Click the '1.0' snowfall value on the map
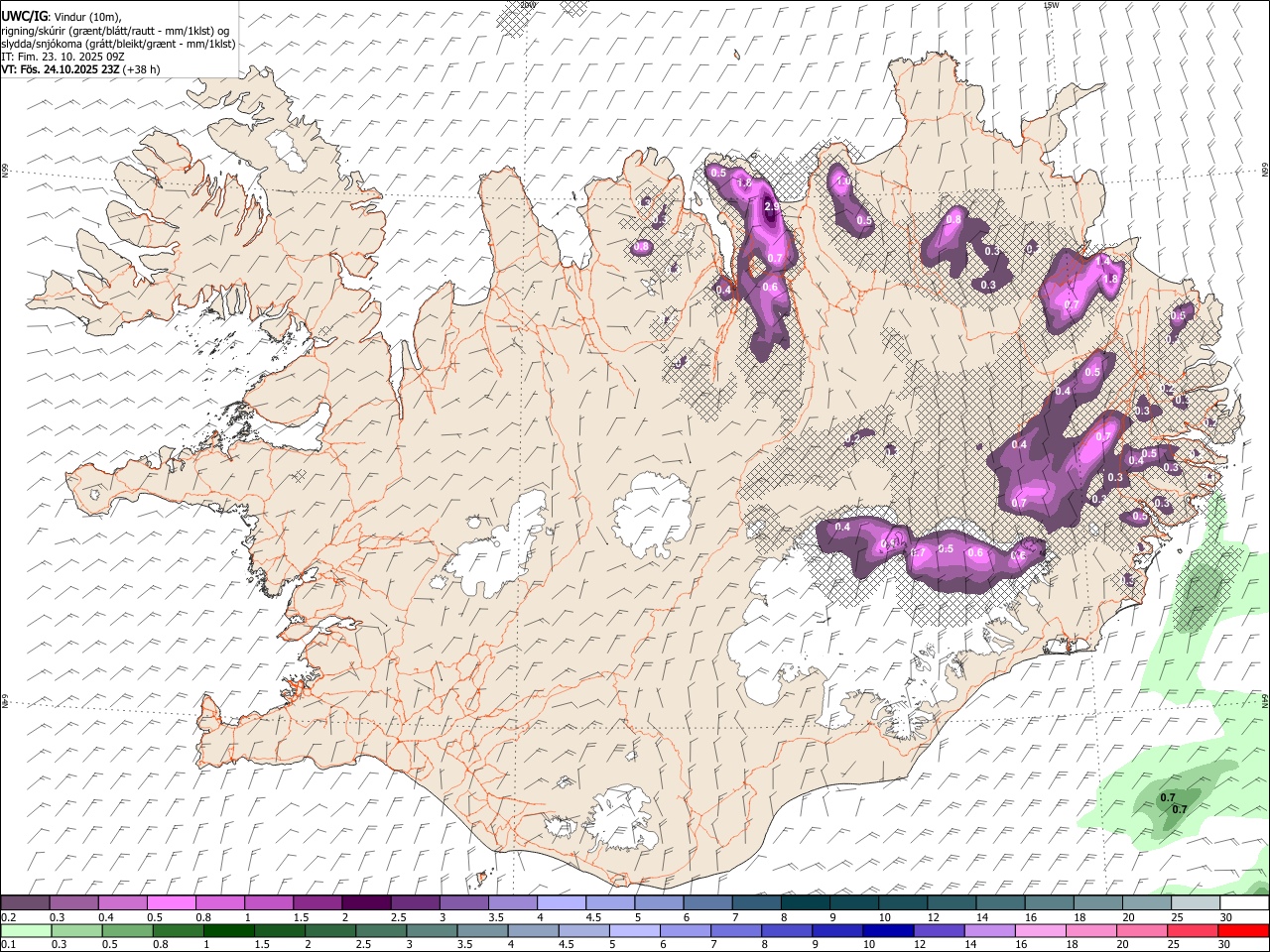 coord(842,182)
